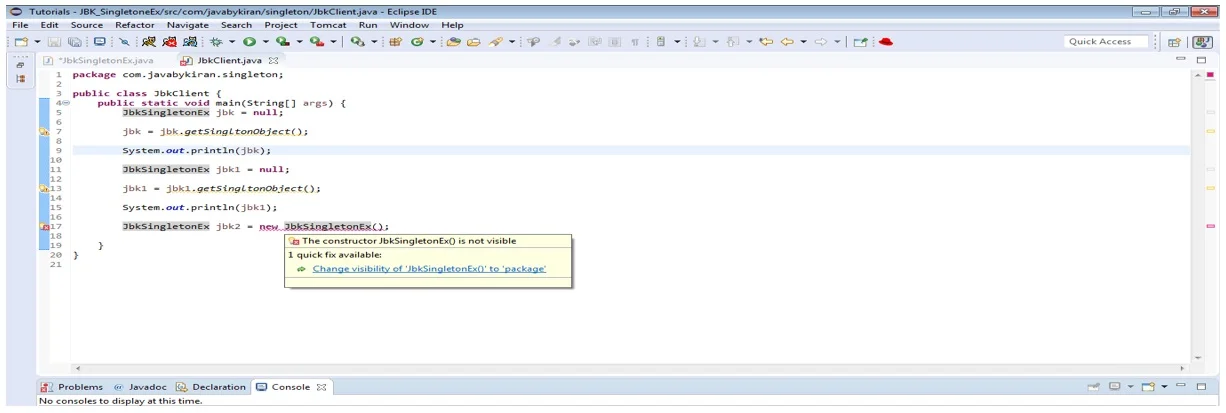Open the File menu

click(20, 25)
